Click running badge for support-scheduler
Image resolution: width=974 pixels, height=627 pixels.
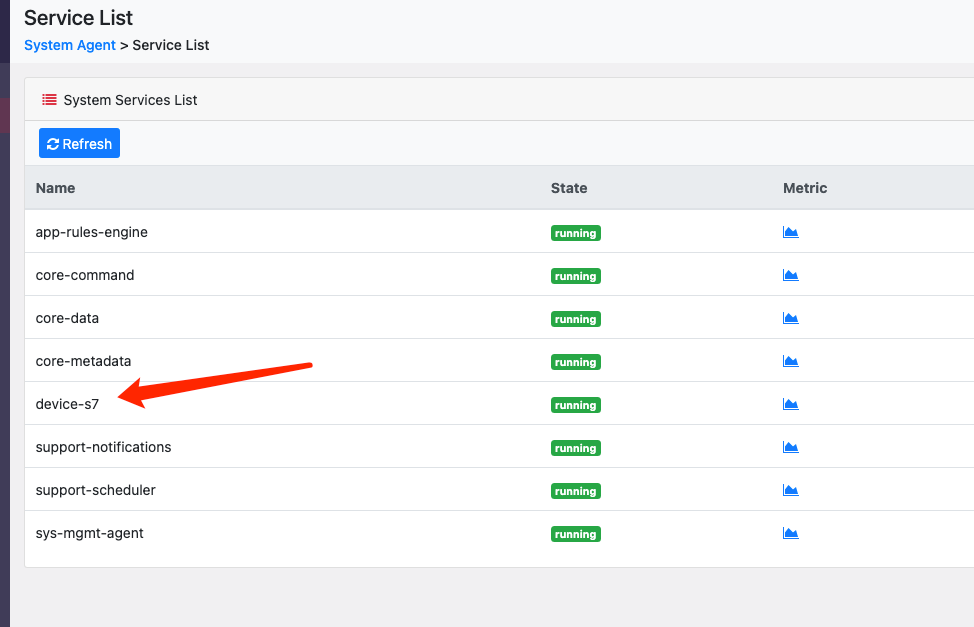pos(575,491)
